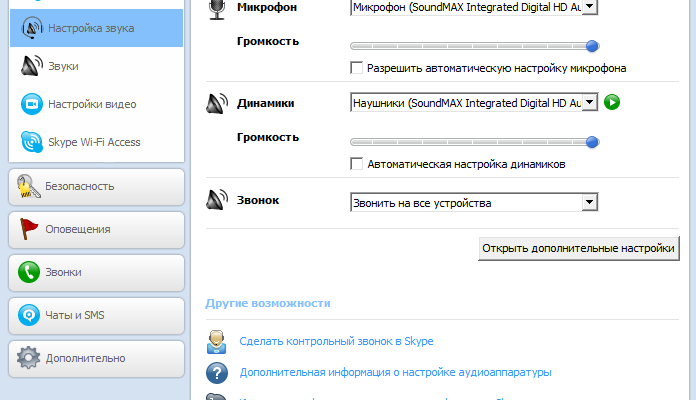Open the Динамики device dropdown
The height and width of the screenshot is (400, 696).
[x=474, y=103]
